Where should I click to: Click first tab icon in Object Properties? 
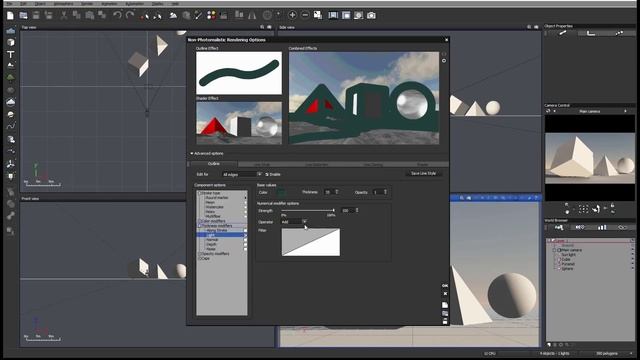point(563,33)
